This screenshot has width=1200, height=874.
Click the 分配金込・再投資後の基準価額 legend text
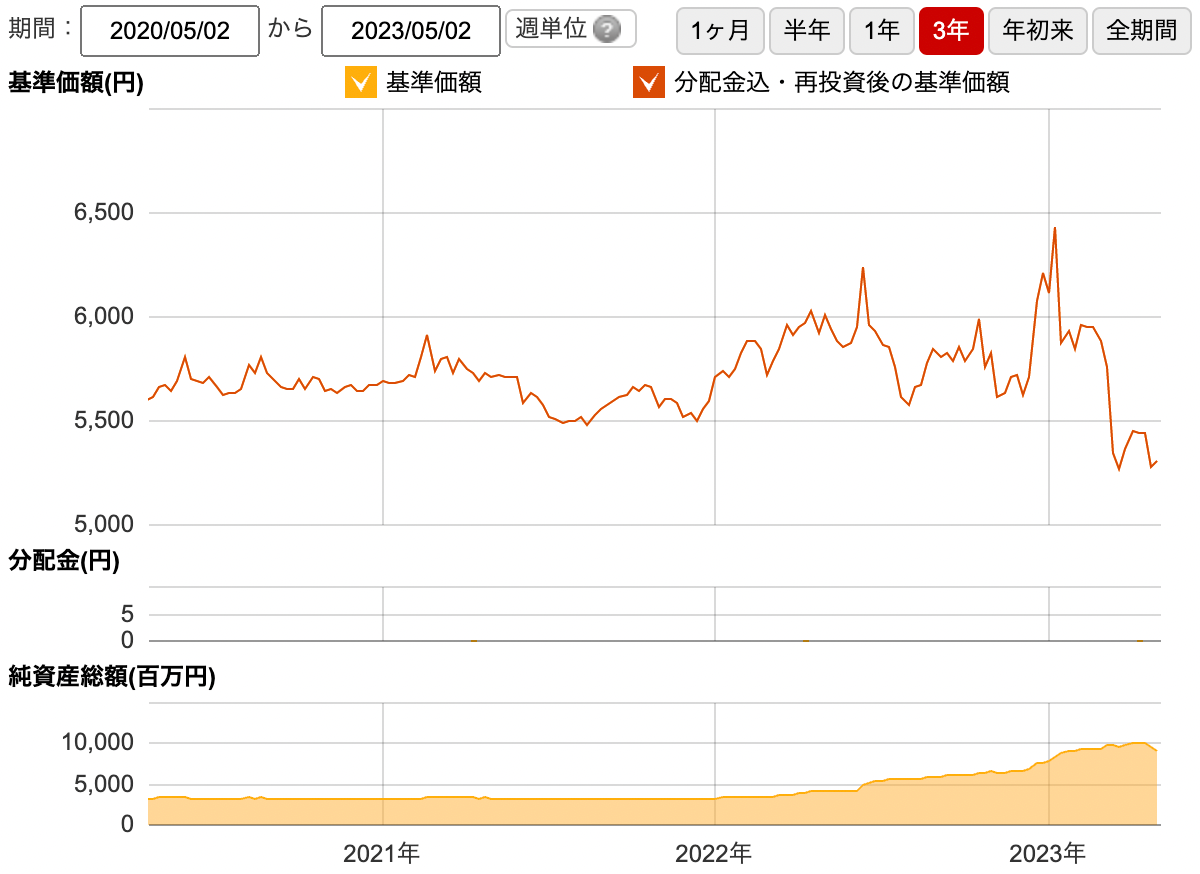[841, 83]
